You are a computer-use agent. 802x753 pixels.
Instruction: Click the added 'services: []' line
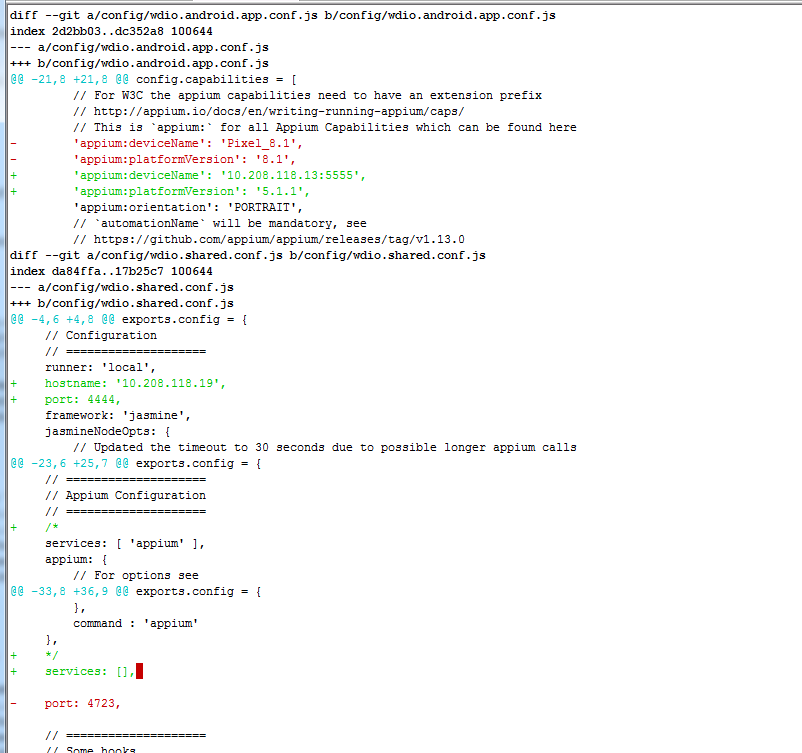point(85,671)
